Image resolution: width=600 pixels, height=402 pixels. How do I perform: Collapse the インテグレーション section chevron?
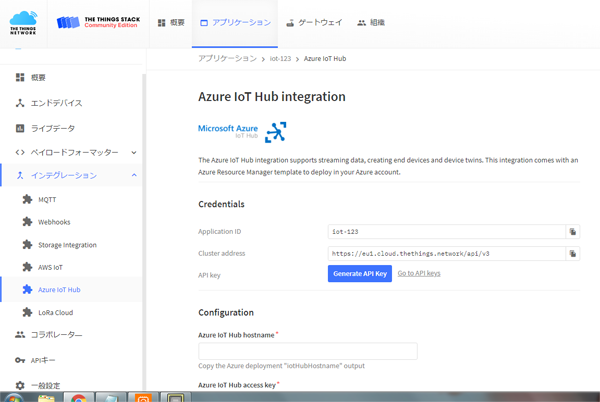click(134, 175)
